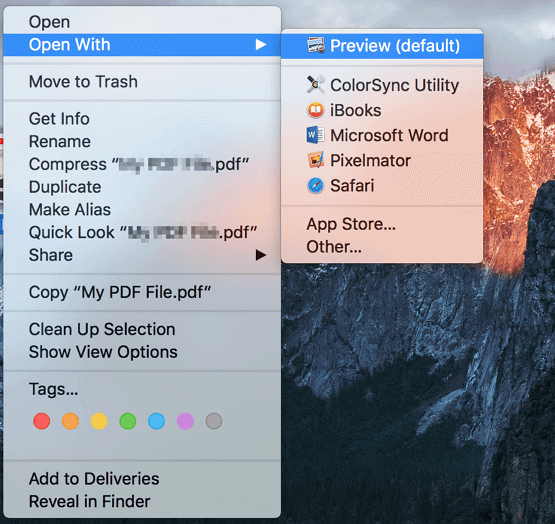Open the file with Safari
Viewport: 555px width, 524px height.
tap(382, 186)
